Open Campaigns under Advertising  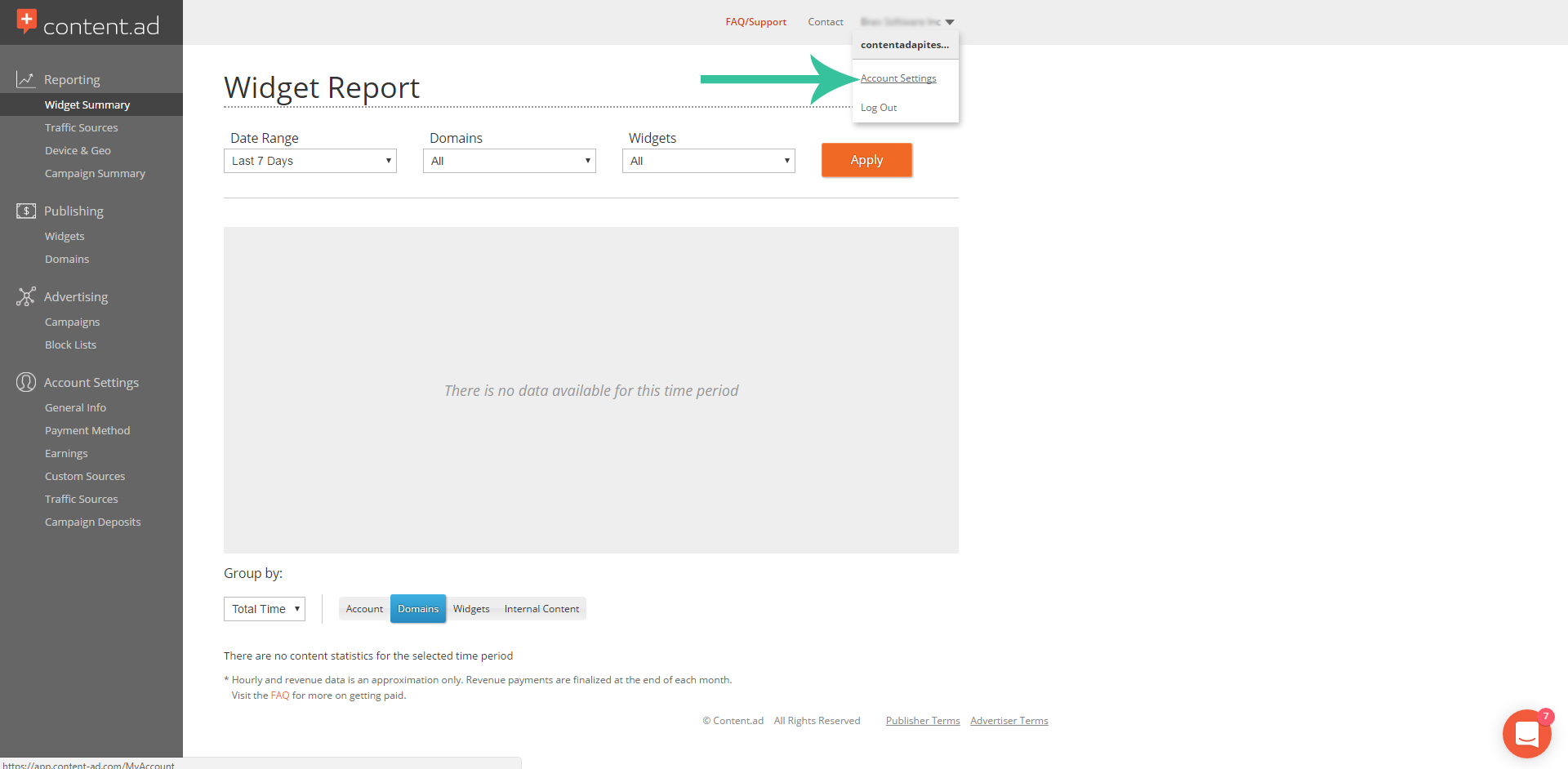[x=72, y=322]
